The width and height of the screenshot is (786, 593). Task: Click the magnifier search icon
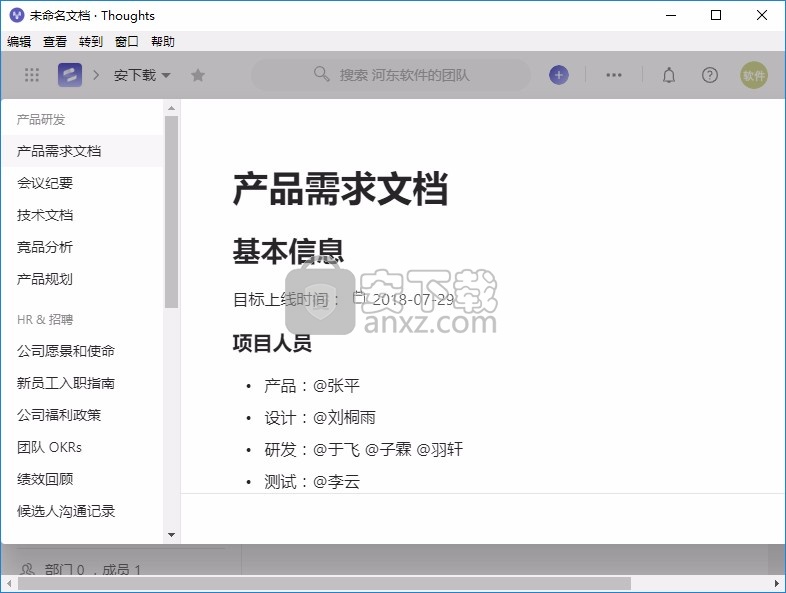(x=321, y=74)
